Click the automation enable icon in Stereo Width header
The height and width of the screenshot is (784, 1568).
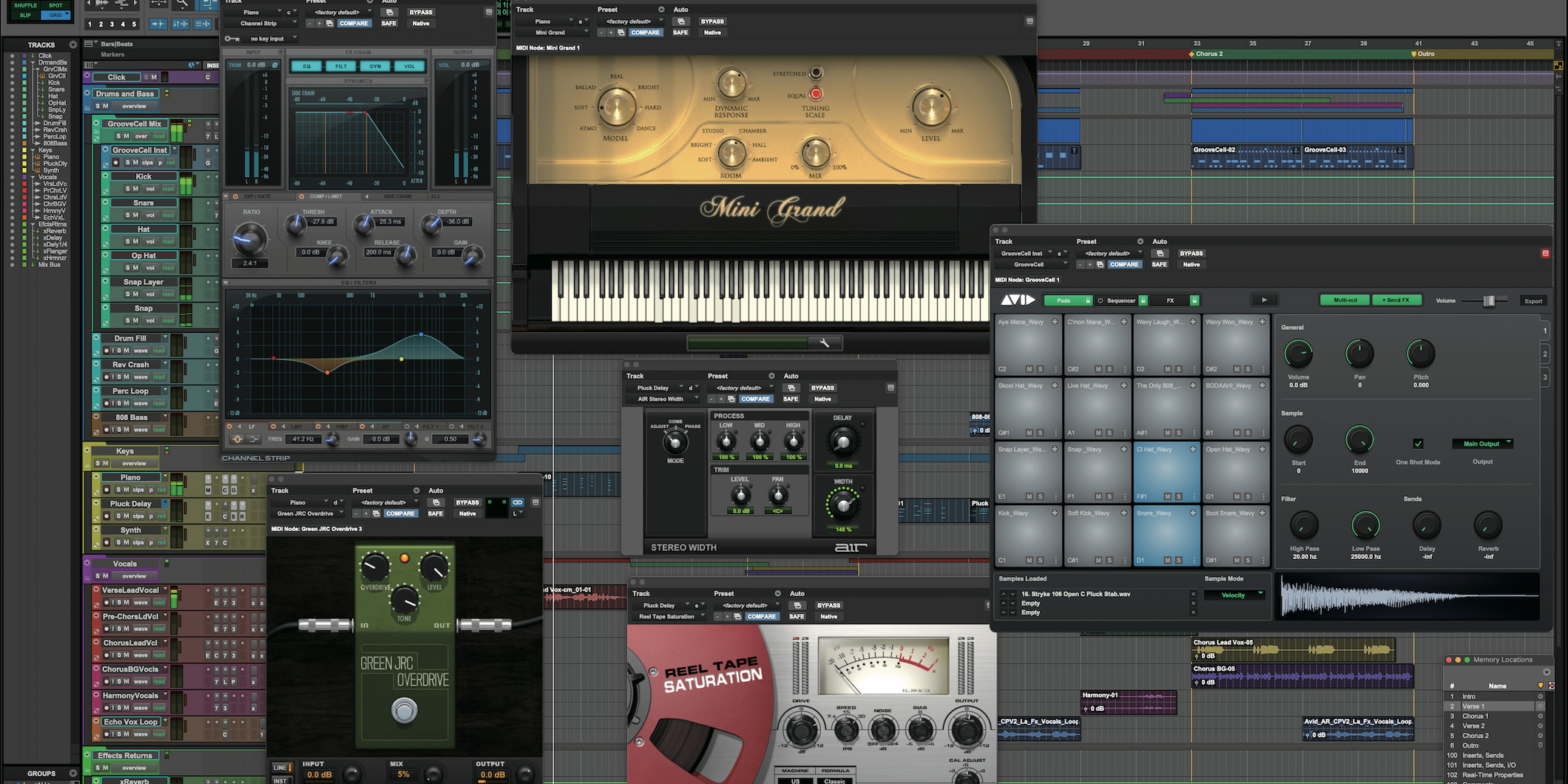coord(791,388)
